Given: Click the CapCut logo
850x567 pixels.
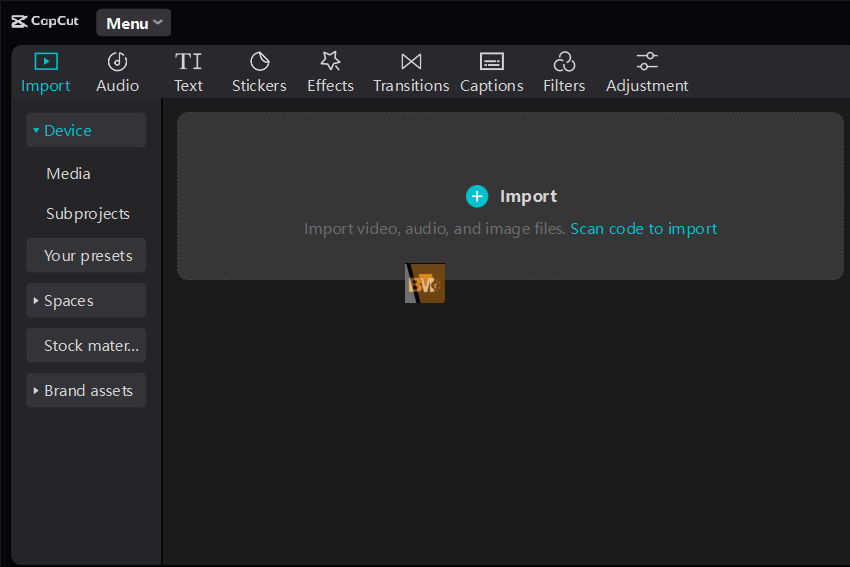Looking at the screenshot, I should pyautogui.click(x=45, y=21).
